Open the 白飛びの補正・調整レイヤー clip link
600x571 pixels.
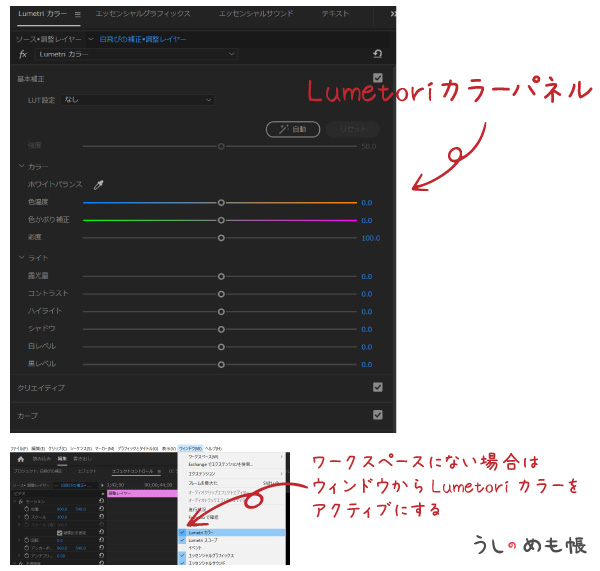tap(143, 39)
